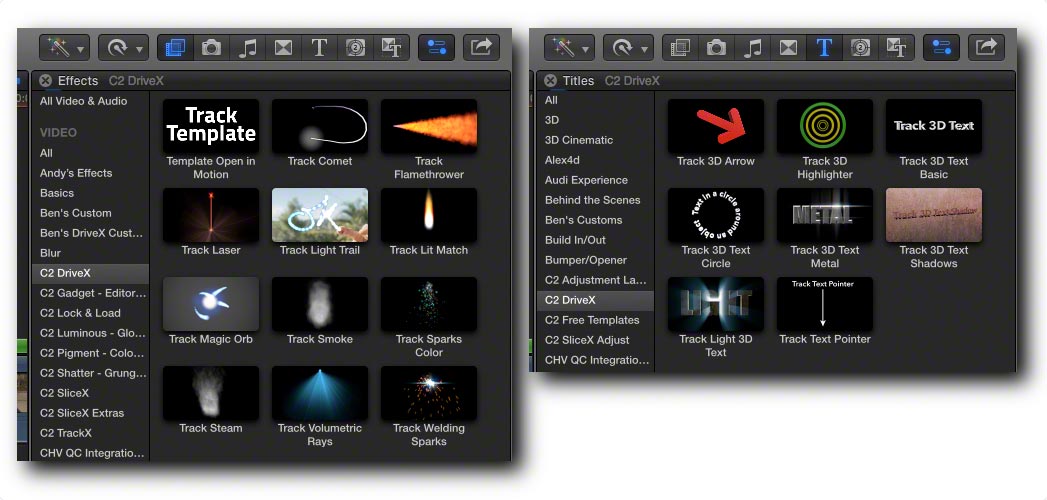
Task: Open the Retime dropdown in right window
Action: [628, 47]
